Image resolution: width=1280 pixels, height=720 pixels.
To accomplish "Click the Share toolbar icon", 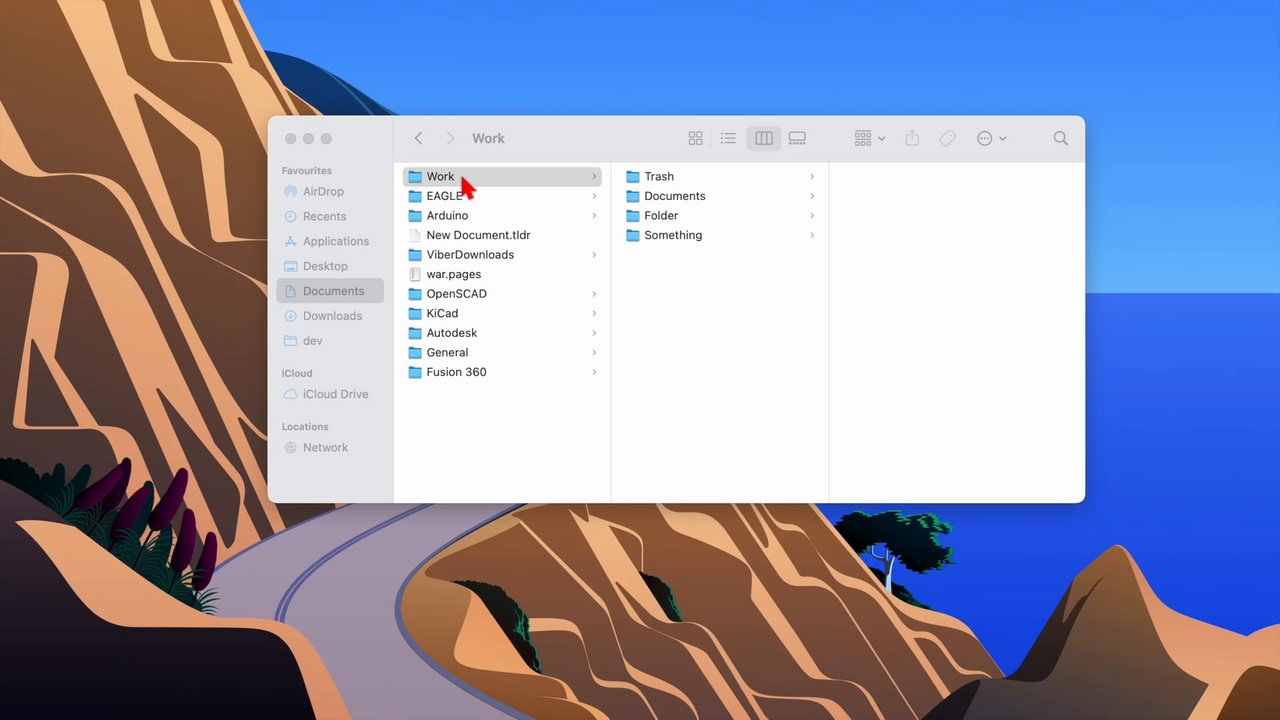I will (912, 138).
